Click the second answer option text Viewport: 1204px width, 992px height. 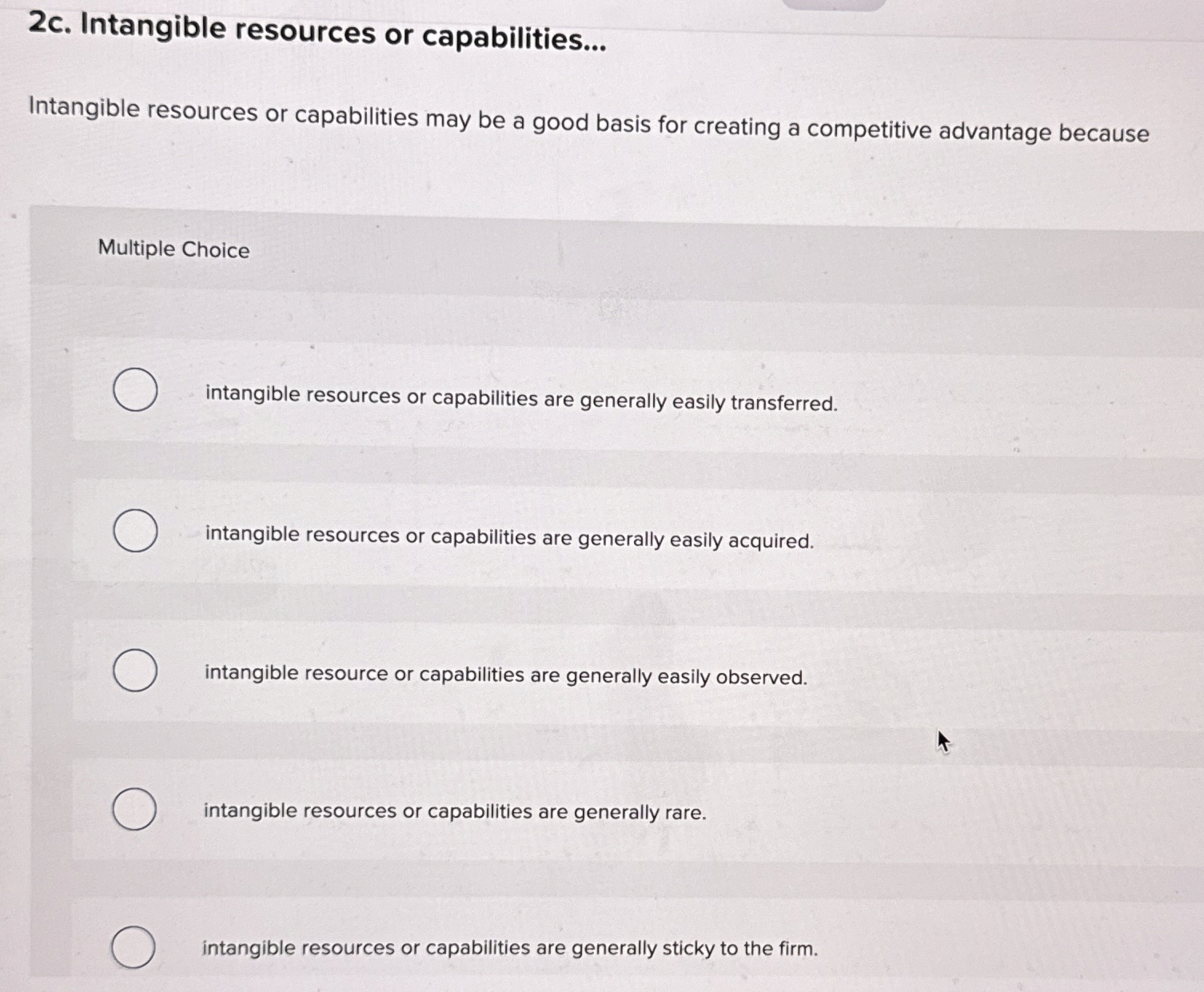(x=508, y=538)
